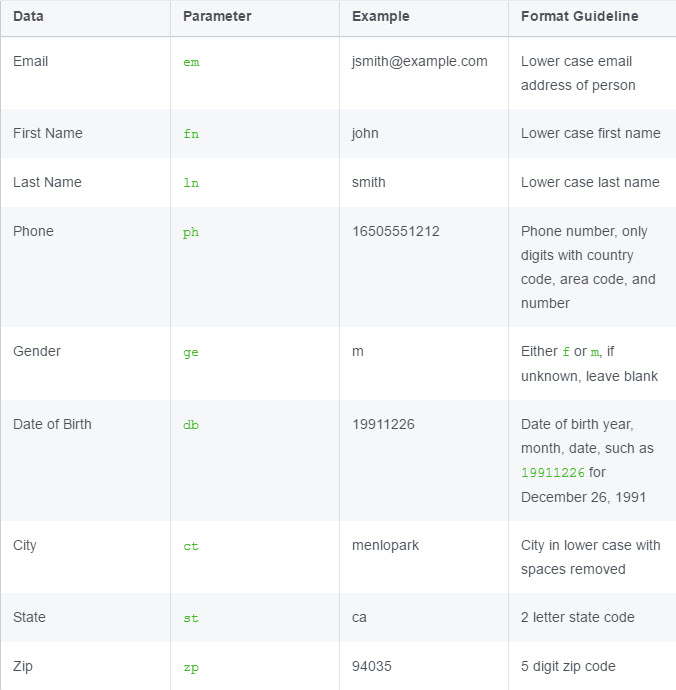Image resolution: width=676 pixels, height=690 pixels.
Task: Select the 'ph' parameter code
Action: (x=191, y=232)
